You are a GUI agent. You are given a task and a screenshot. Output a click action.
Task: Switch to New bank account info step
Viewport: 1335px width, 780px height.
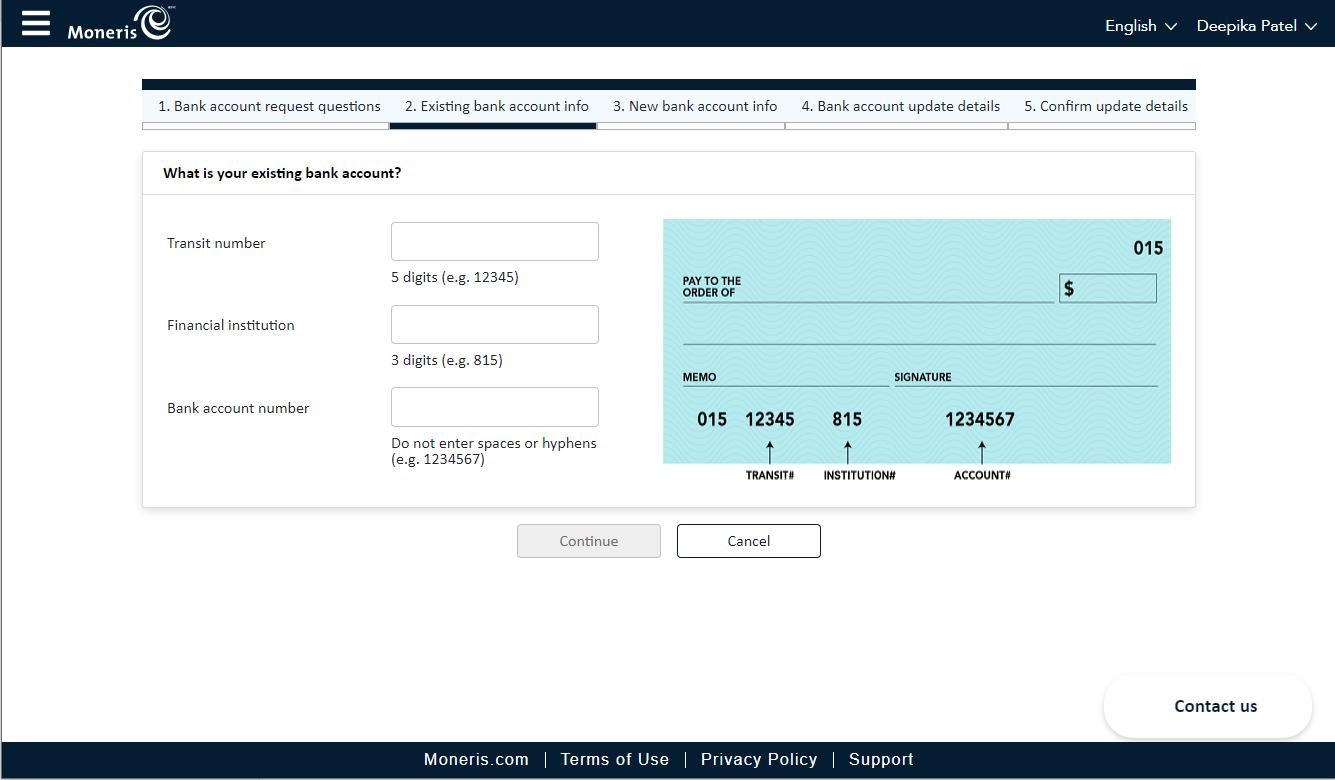tap(694, 106)
